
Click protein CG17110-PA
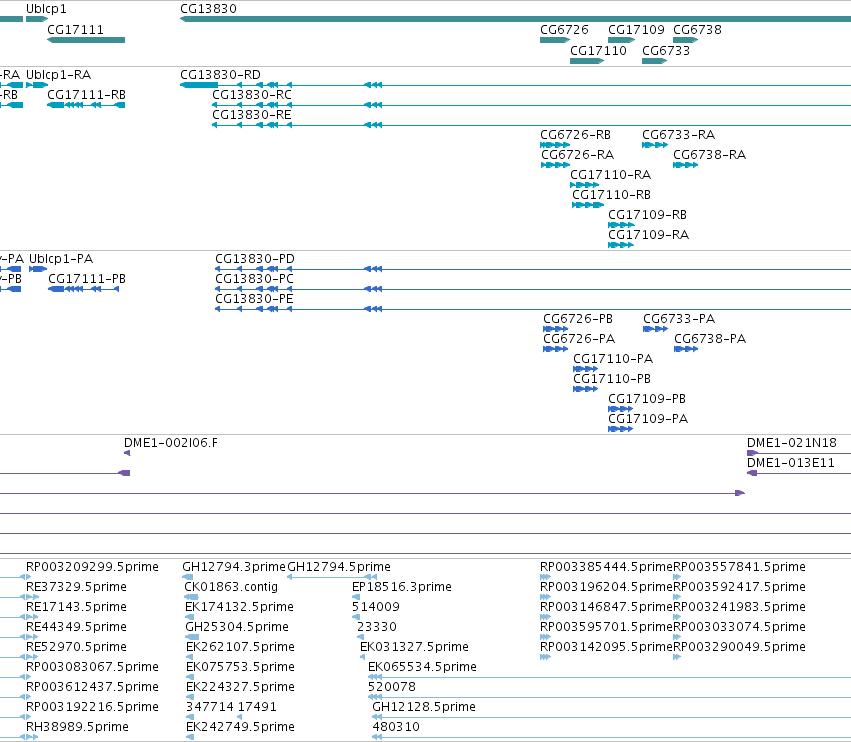point(586,369)
